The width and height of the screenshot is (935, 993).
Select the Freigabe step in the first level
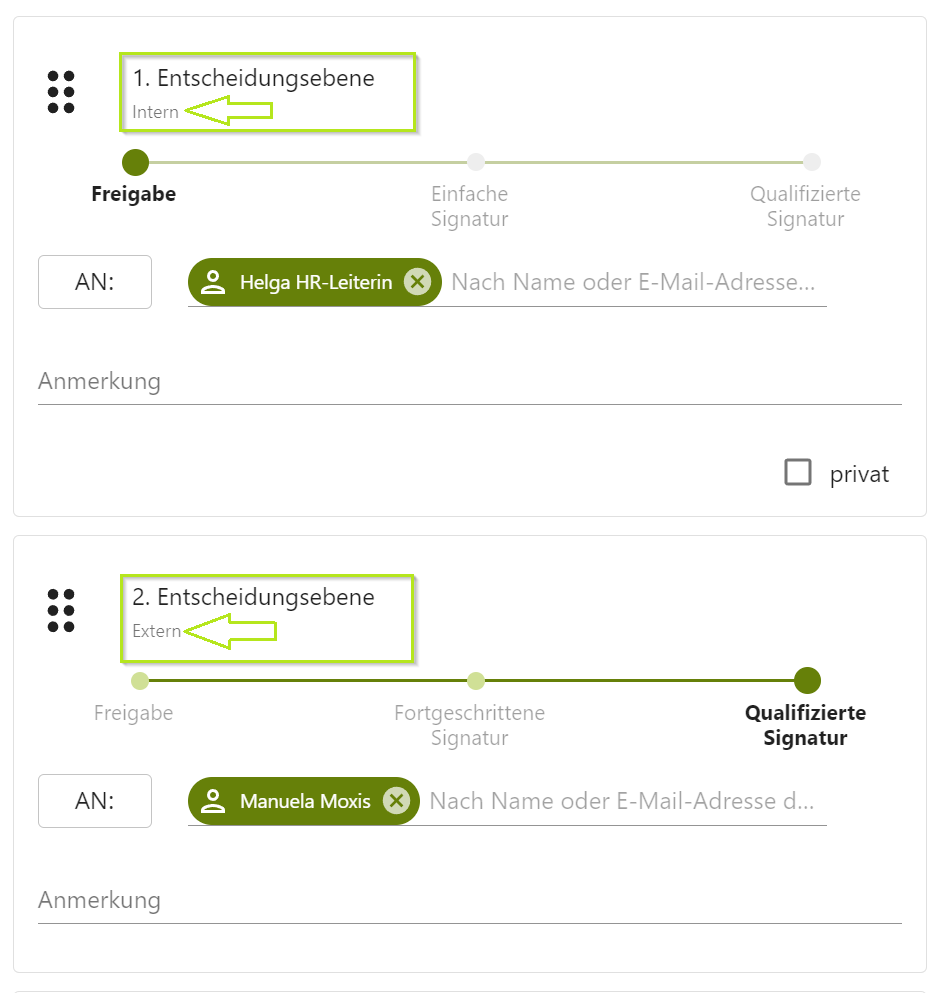134,162
